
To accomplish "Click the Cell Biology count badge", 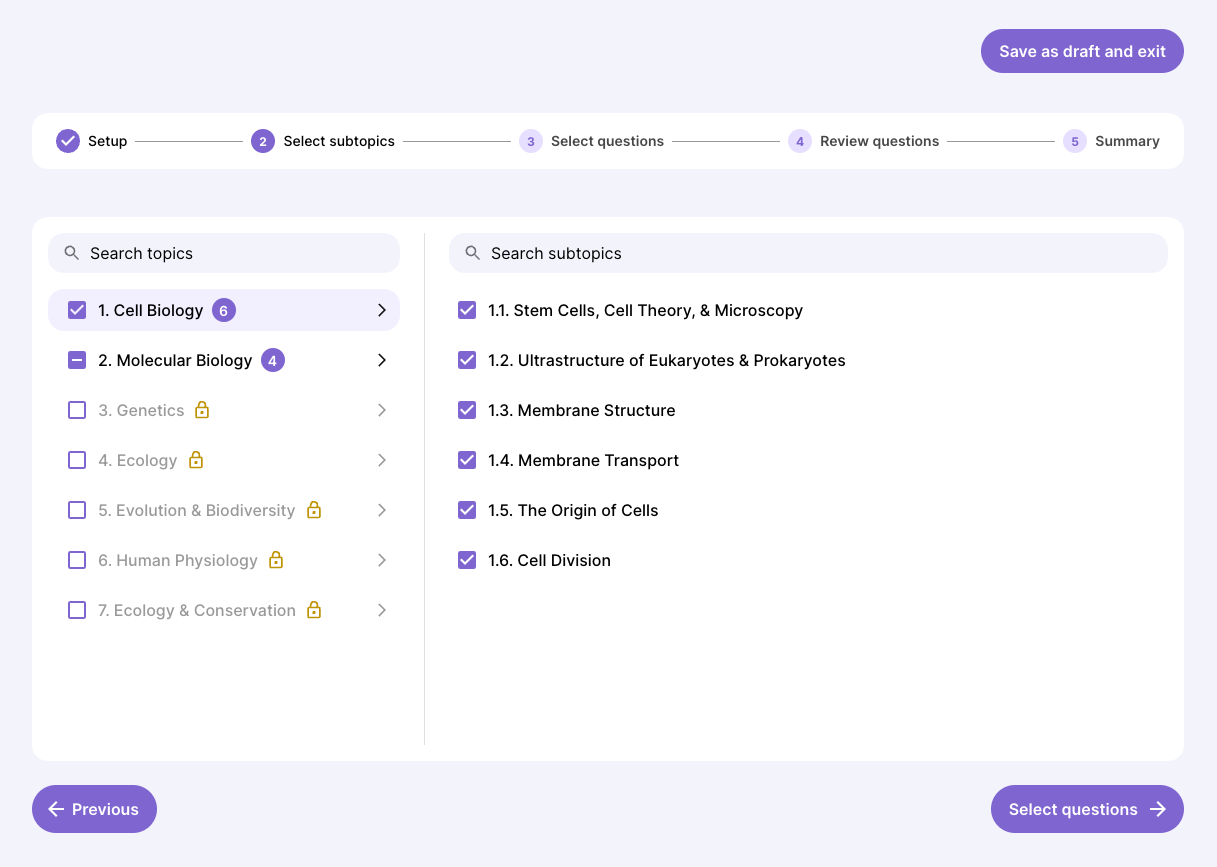I will (x=224, y=310).
